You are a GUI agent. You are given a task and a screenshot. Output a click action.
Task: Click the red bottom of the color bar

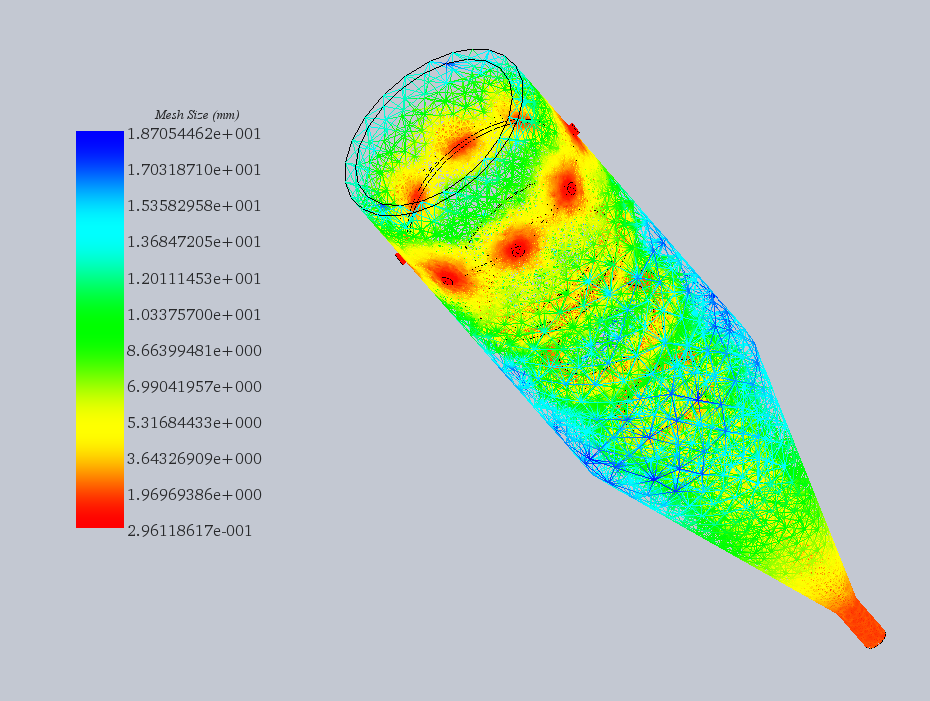pyautogui.click(x=100, y=516)
